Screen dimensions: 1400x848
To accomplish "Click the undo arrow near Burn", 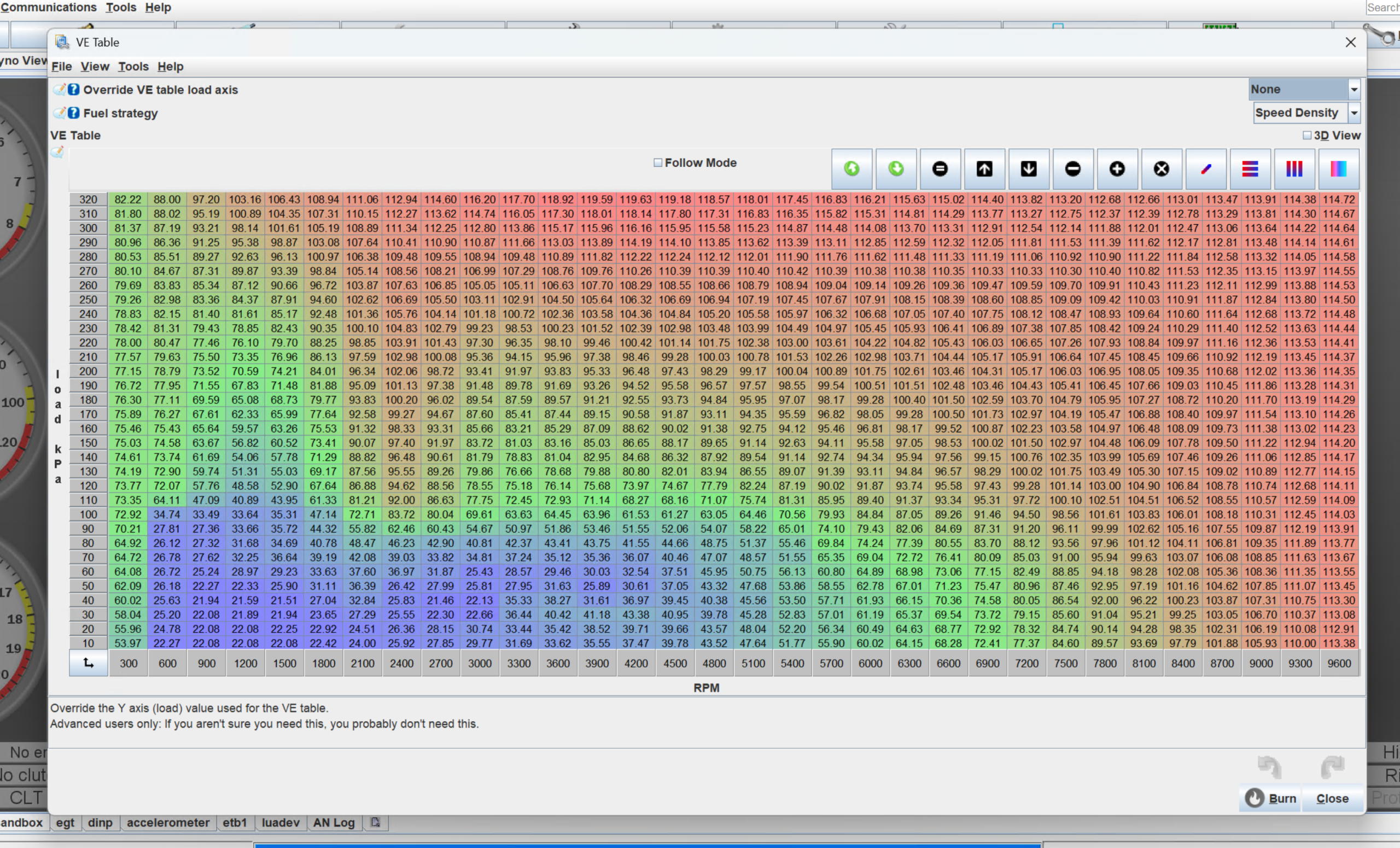I will point(1270,767).
